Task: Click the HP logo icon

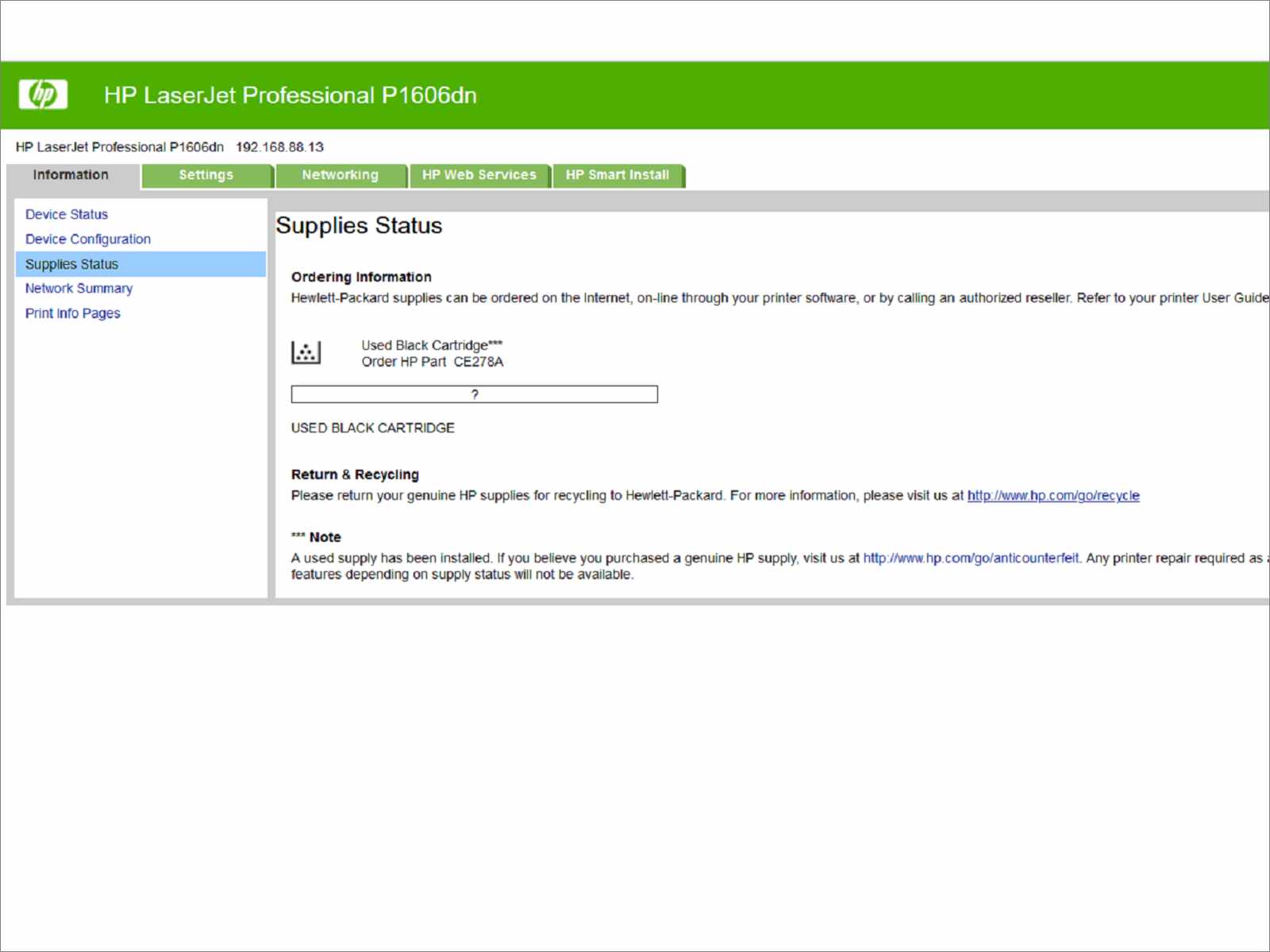Action: 43,94
